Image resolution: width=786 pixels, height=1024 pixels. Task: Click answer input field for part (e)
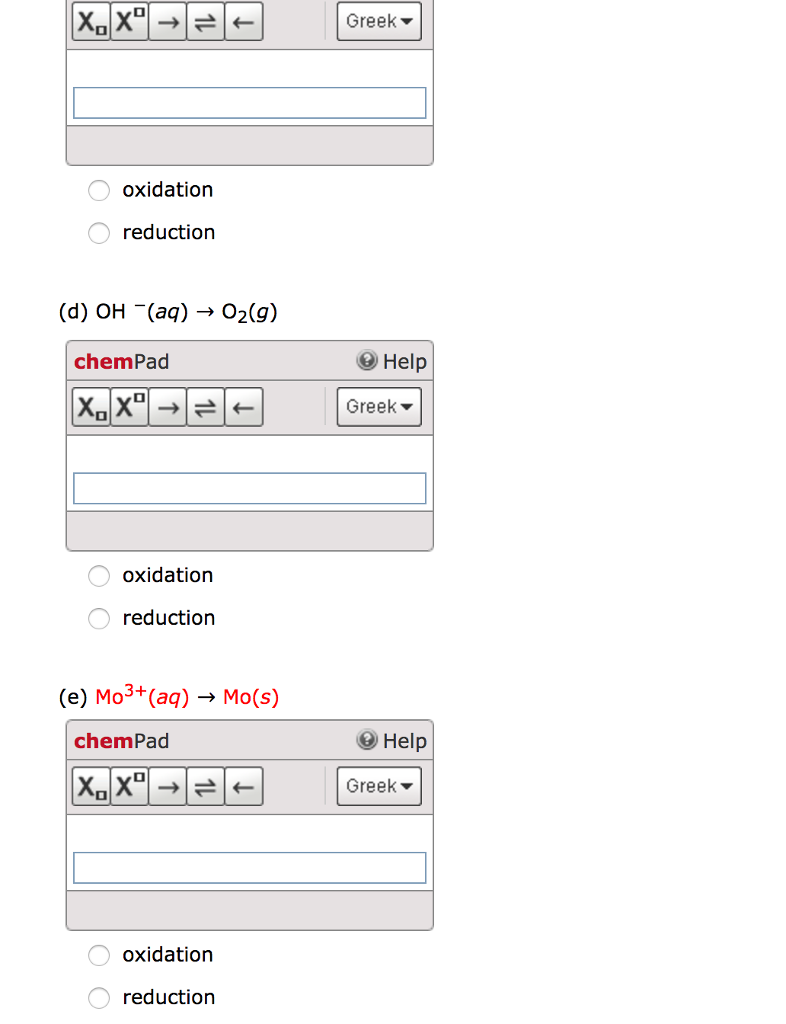click(249, 867)
